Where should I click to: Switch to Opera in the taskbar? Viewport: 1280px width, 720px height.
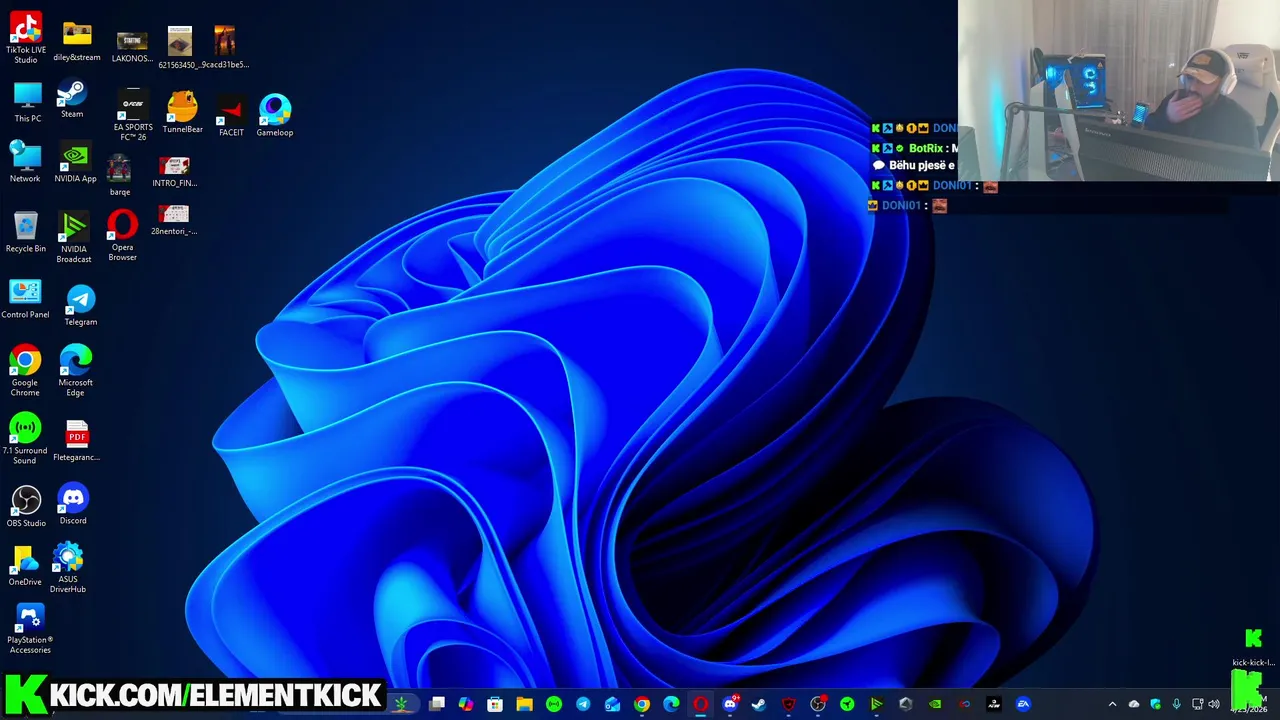700,704
